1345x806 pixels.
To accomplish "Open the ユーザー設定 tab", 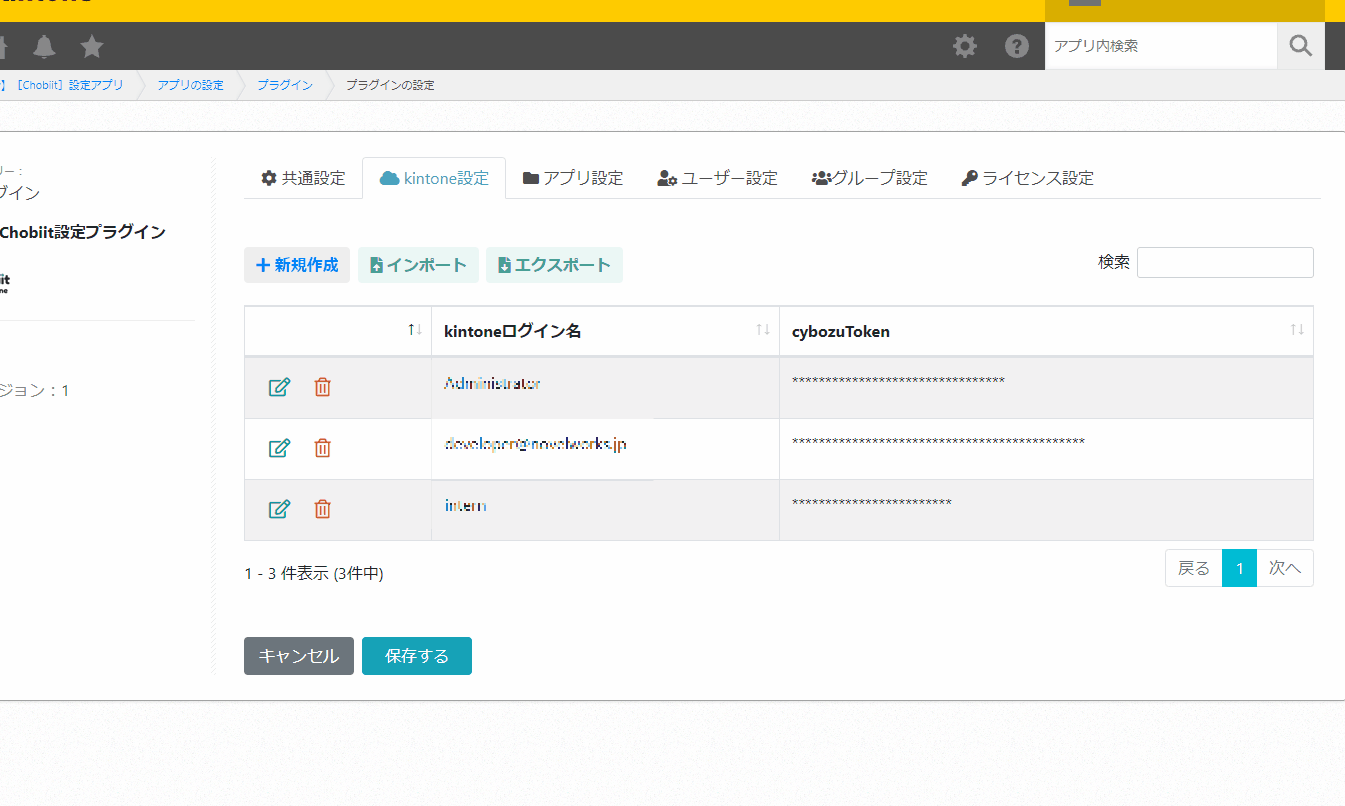I will coord(717,178).
